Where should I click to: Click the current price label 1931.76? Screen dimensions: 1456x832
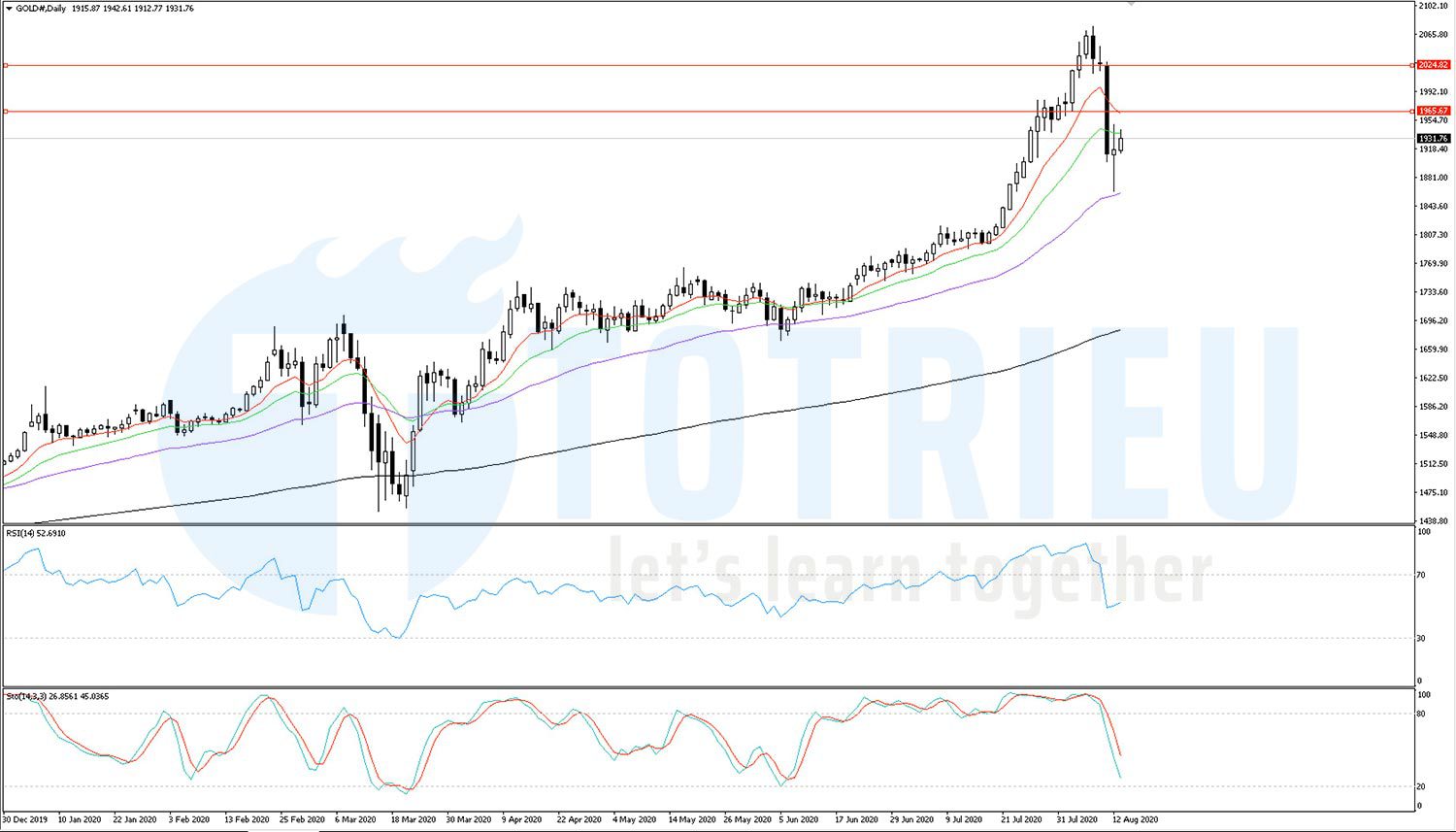(x=1434, y=139)
